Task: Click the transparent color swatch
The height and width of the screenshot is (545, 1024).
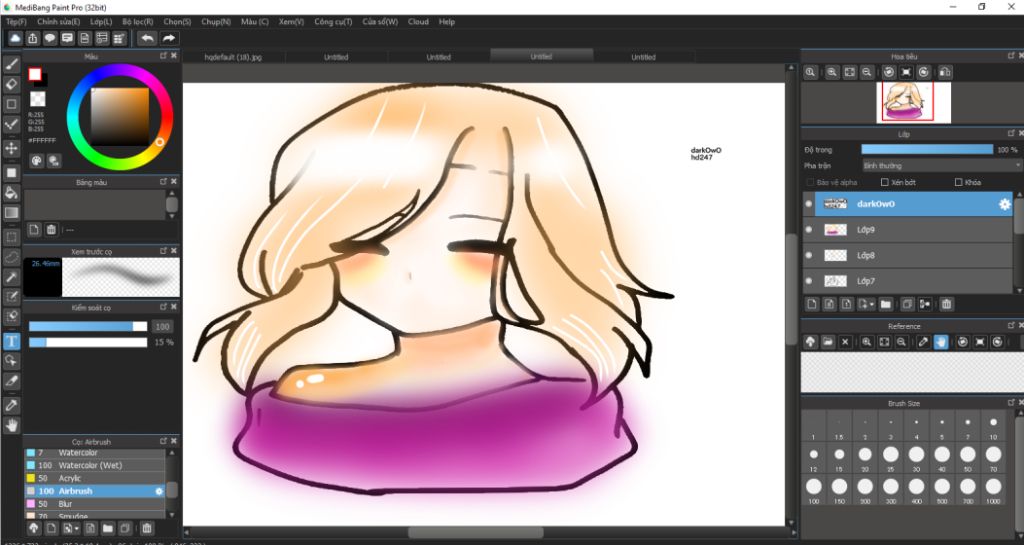Action: tap(38, 99)
